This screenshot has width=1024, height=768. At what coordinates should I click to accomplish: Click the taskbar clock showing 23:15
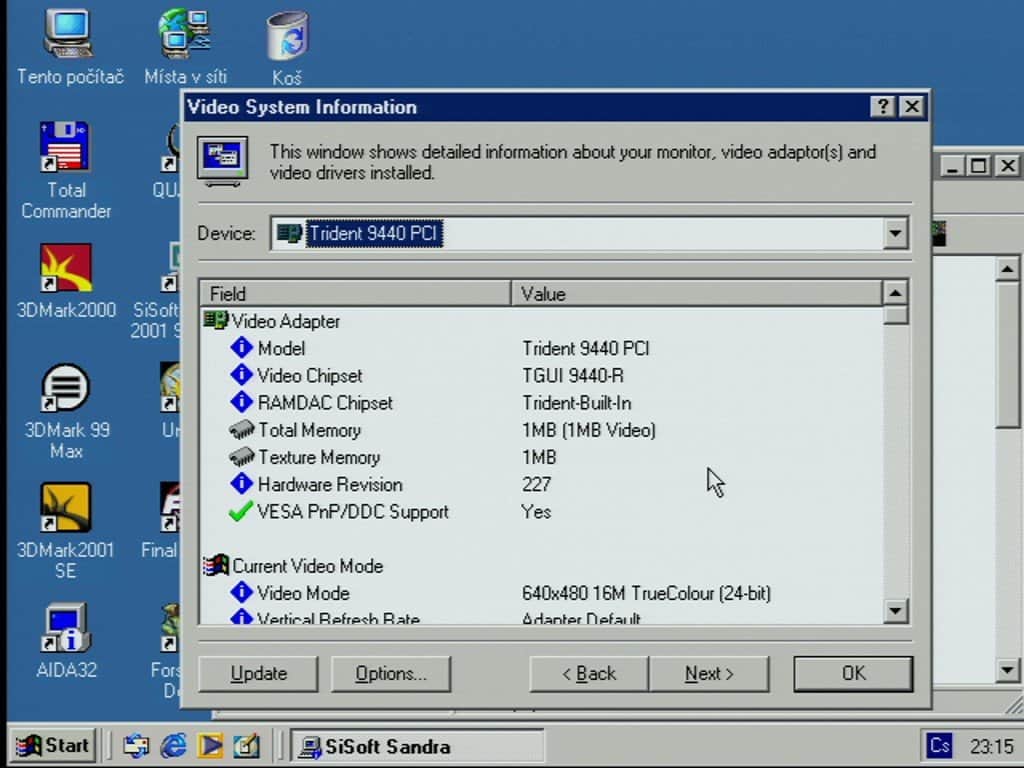point(991,746)
